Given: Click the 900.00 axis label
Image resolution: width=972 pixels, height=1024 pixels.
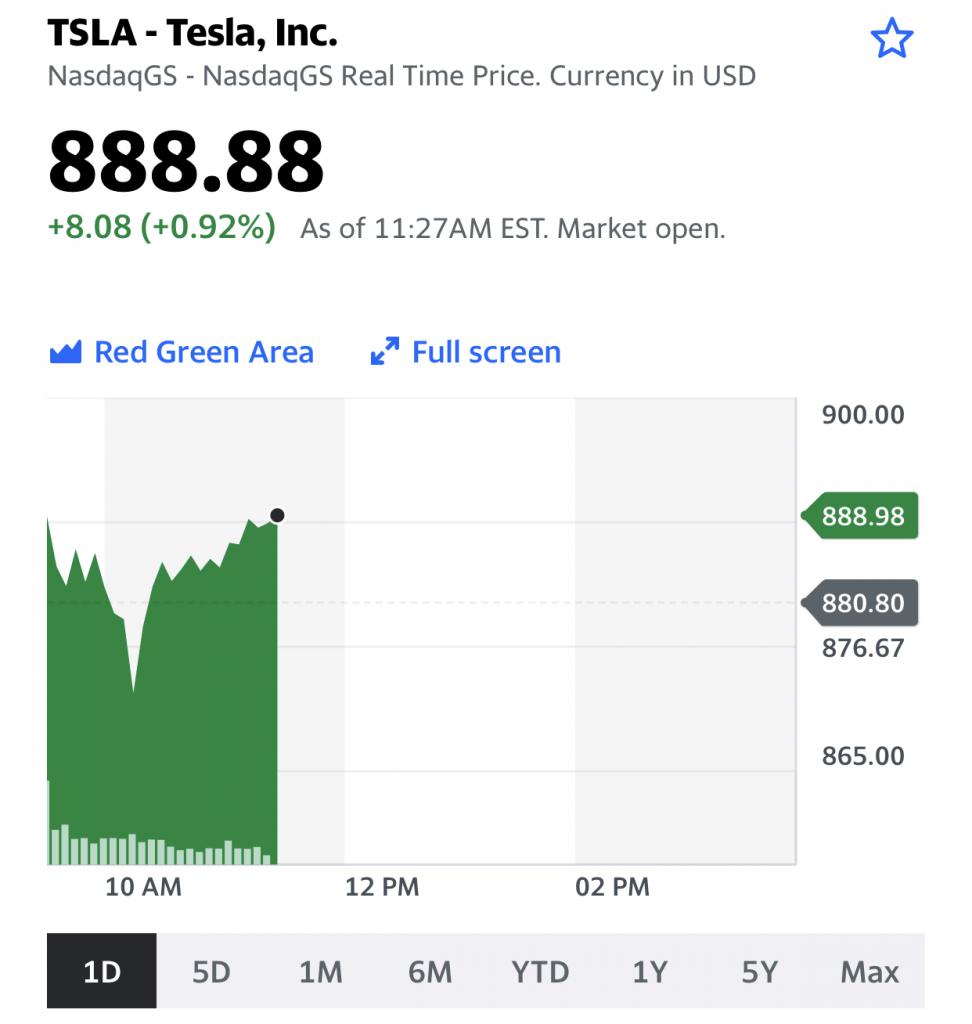Looking at the screenshot, I should (x=863, y=415).
